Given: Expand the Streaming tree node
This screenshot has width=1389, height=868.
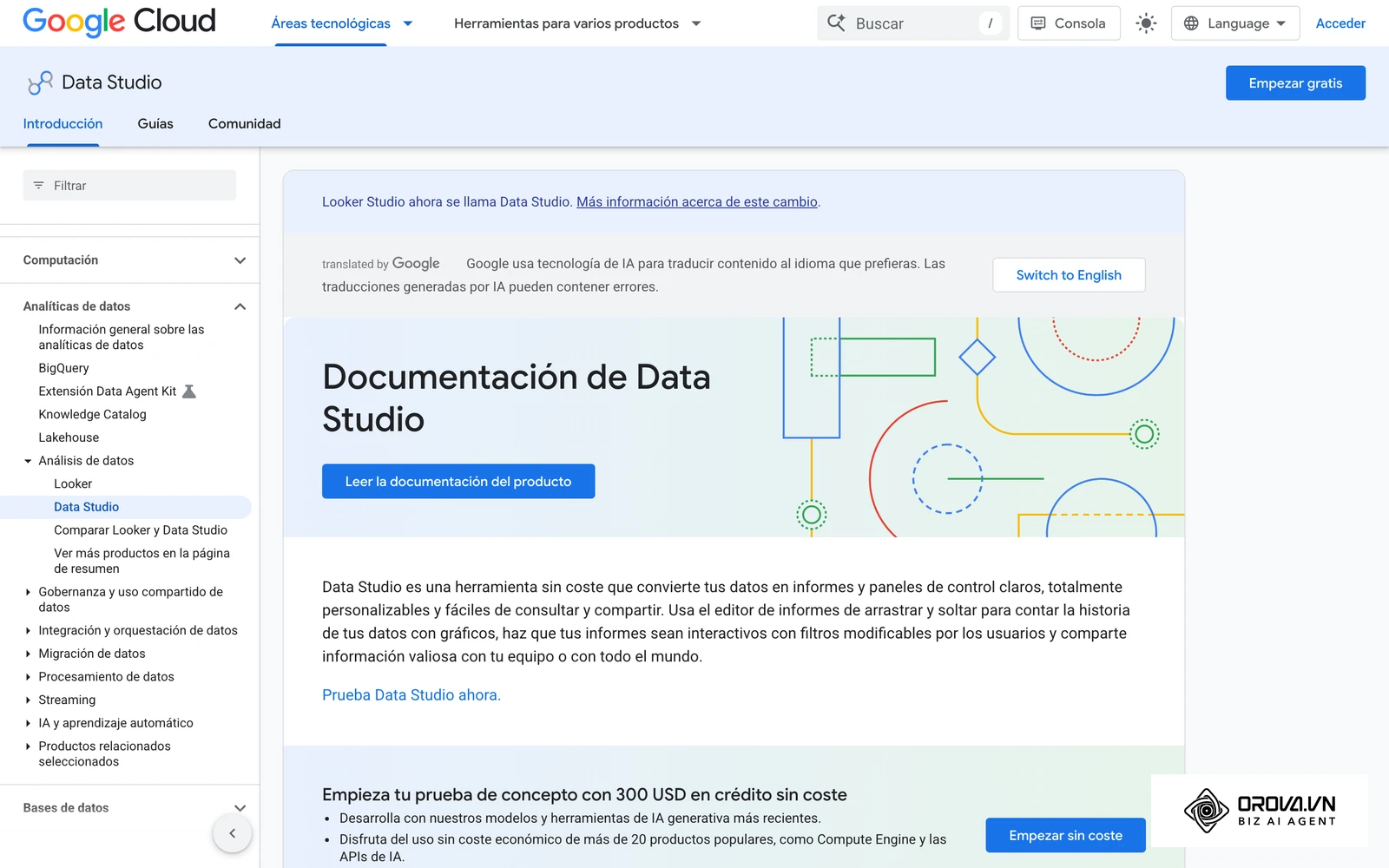Looking at the screenshot, I should point(28,700).
